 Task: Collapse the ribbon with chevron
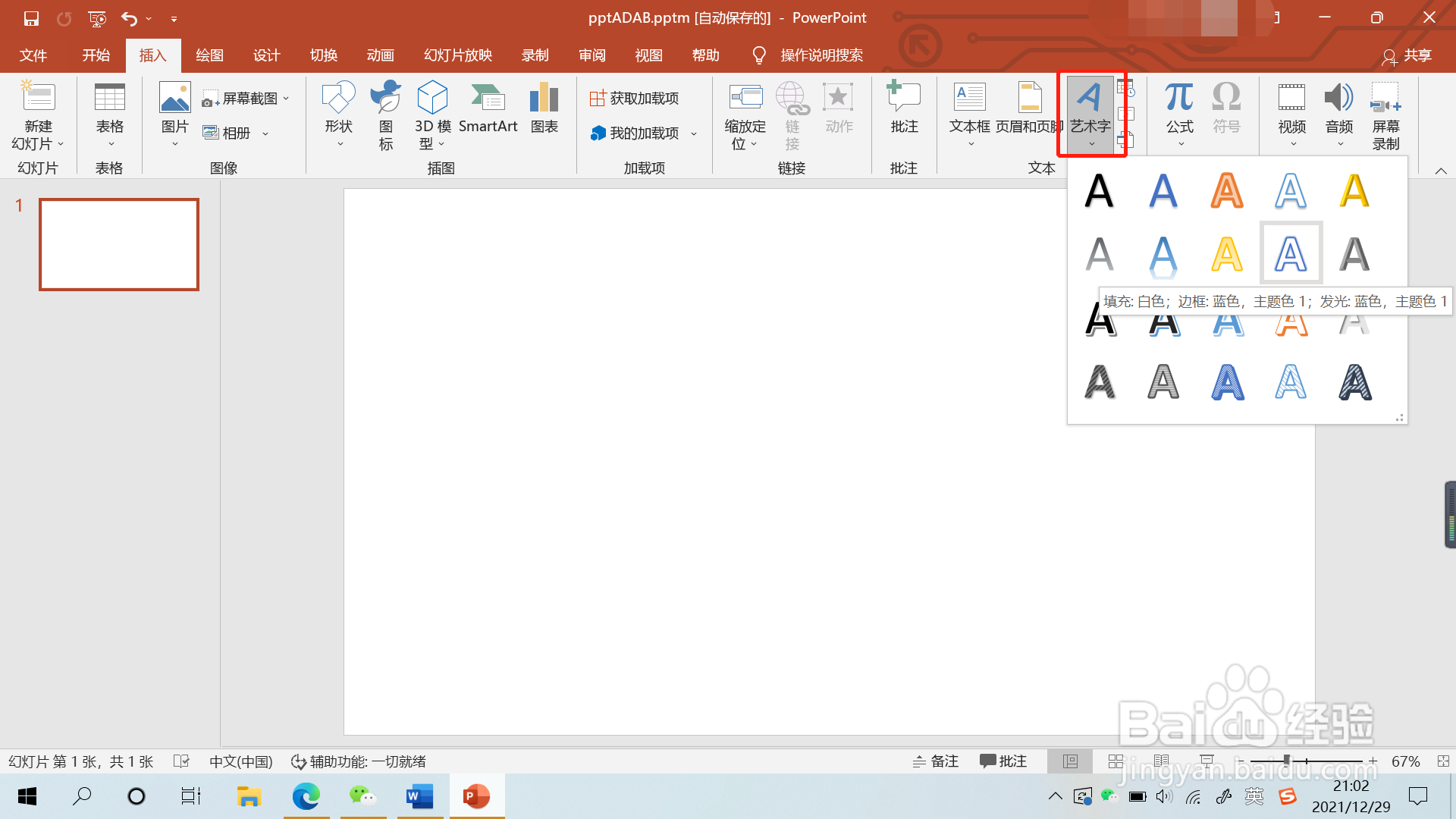click(1441, 171)
